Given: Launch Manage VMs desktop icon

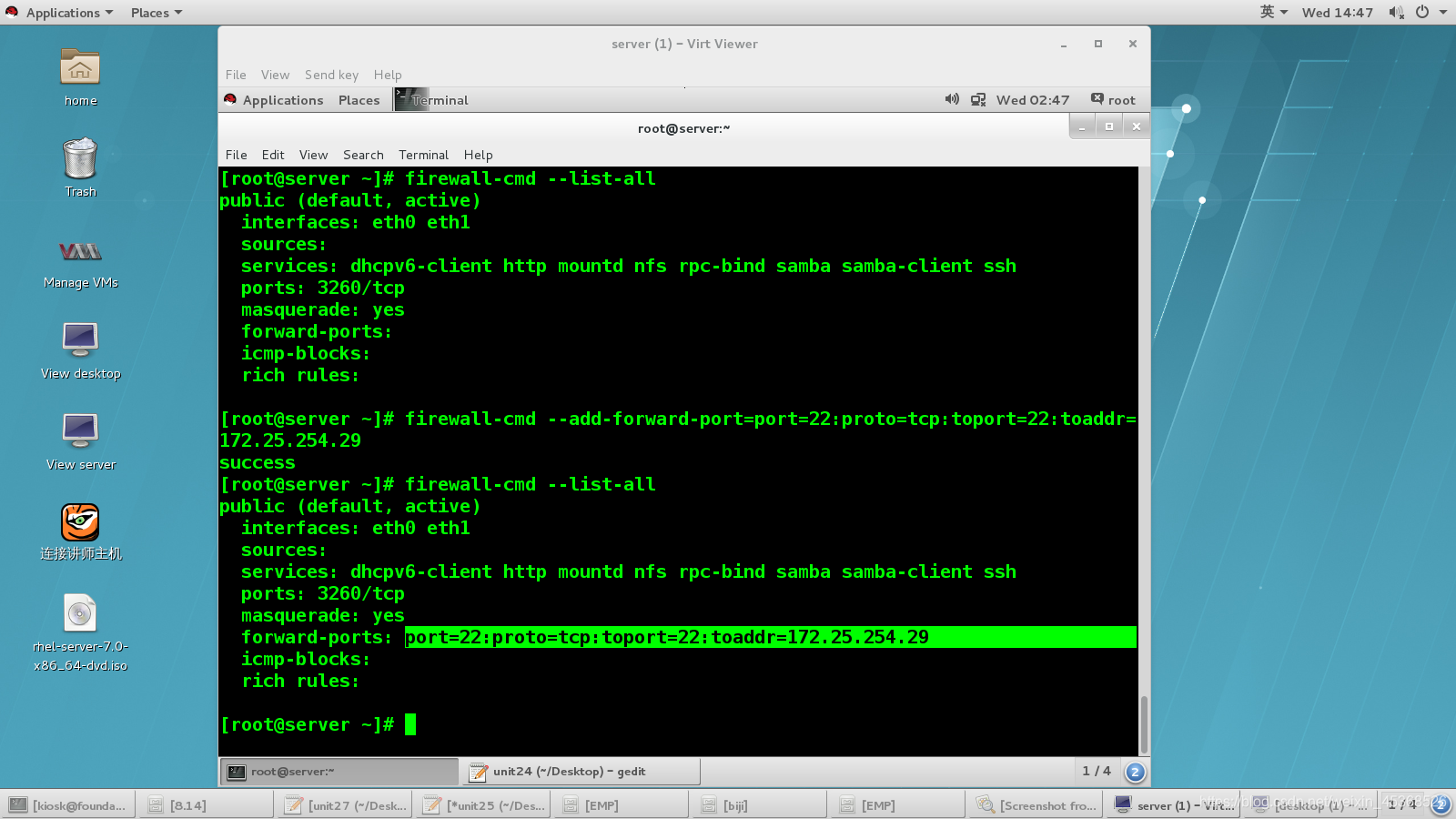Looking at the screenshot, I should pyautogui.click(x=80, y=251).
